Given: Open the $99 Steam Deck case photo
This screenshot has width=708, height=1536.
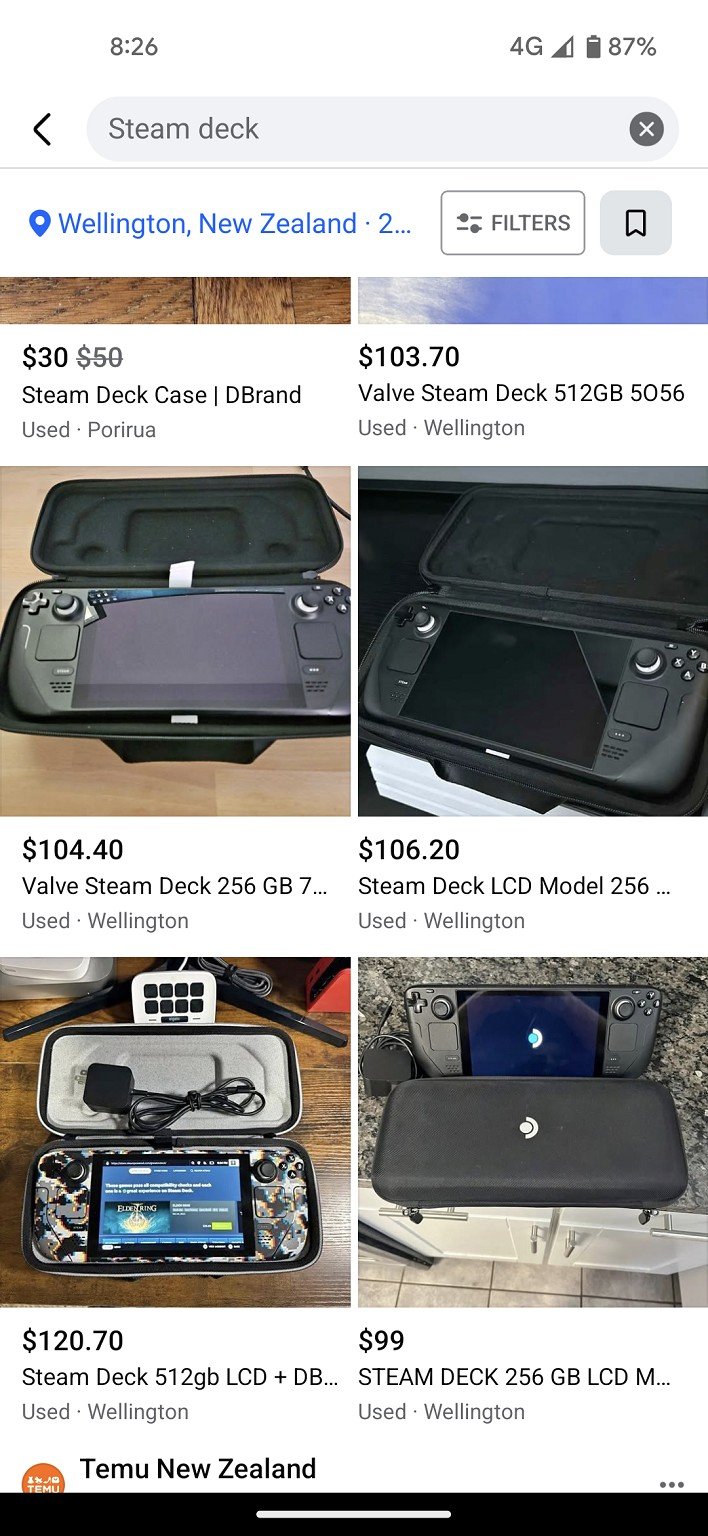Looking at the screenshot, I should pyautogui.click(x=533, y=1132).
